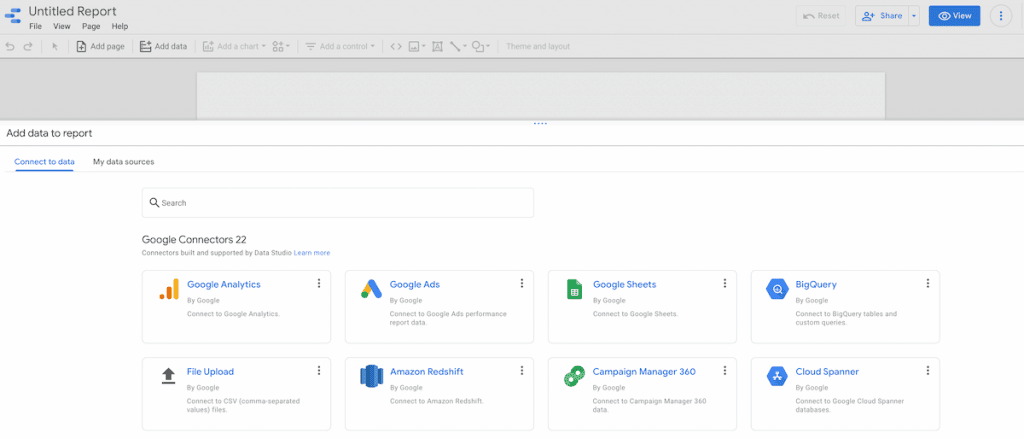Open the shape tool dropdown

(481, 46)
